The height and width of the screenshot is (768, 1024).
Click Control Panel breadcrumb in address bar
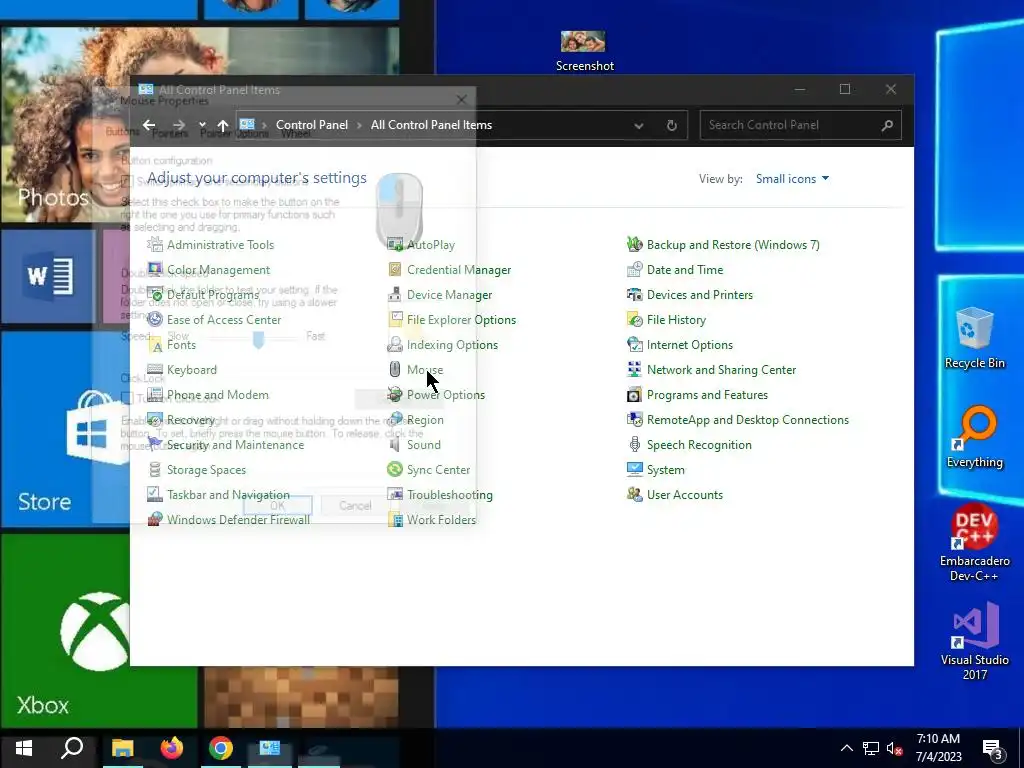pos(312,125)
